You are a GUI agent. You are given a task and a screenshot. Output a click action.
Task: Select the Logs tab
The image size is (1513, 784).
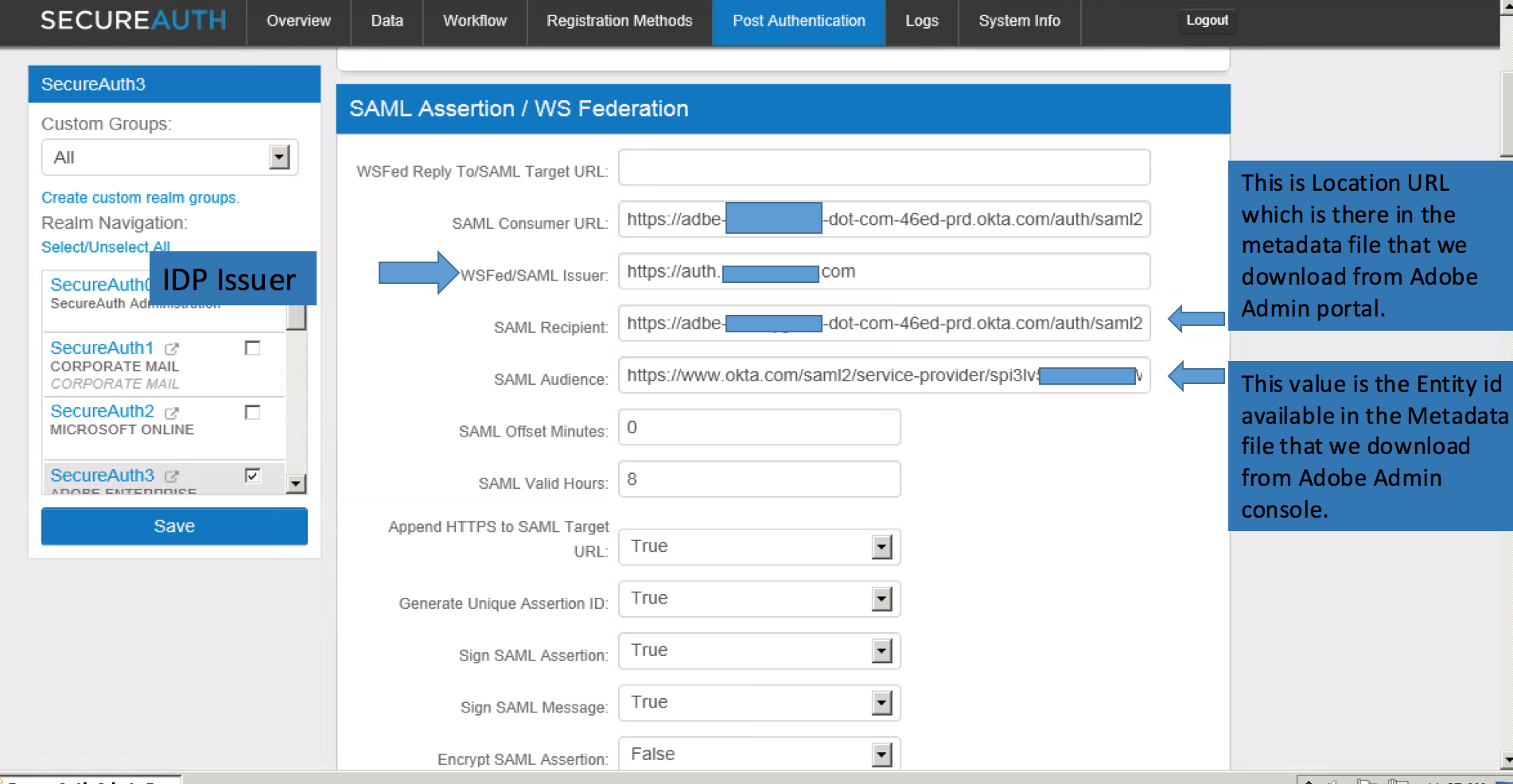(x=921, y=21)
